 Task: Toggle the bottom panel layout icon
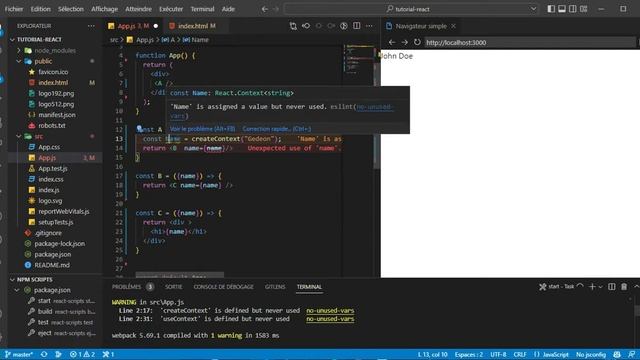(x=562, y=9)
